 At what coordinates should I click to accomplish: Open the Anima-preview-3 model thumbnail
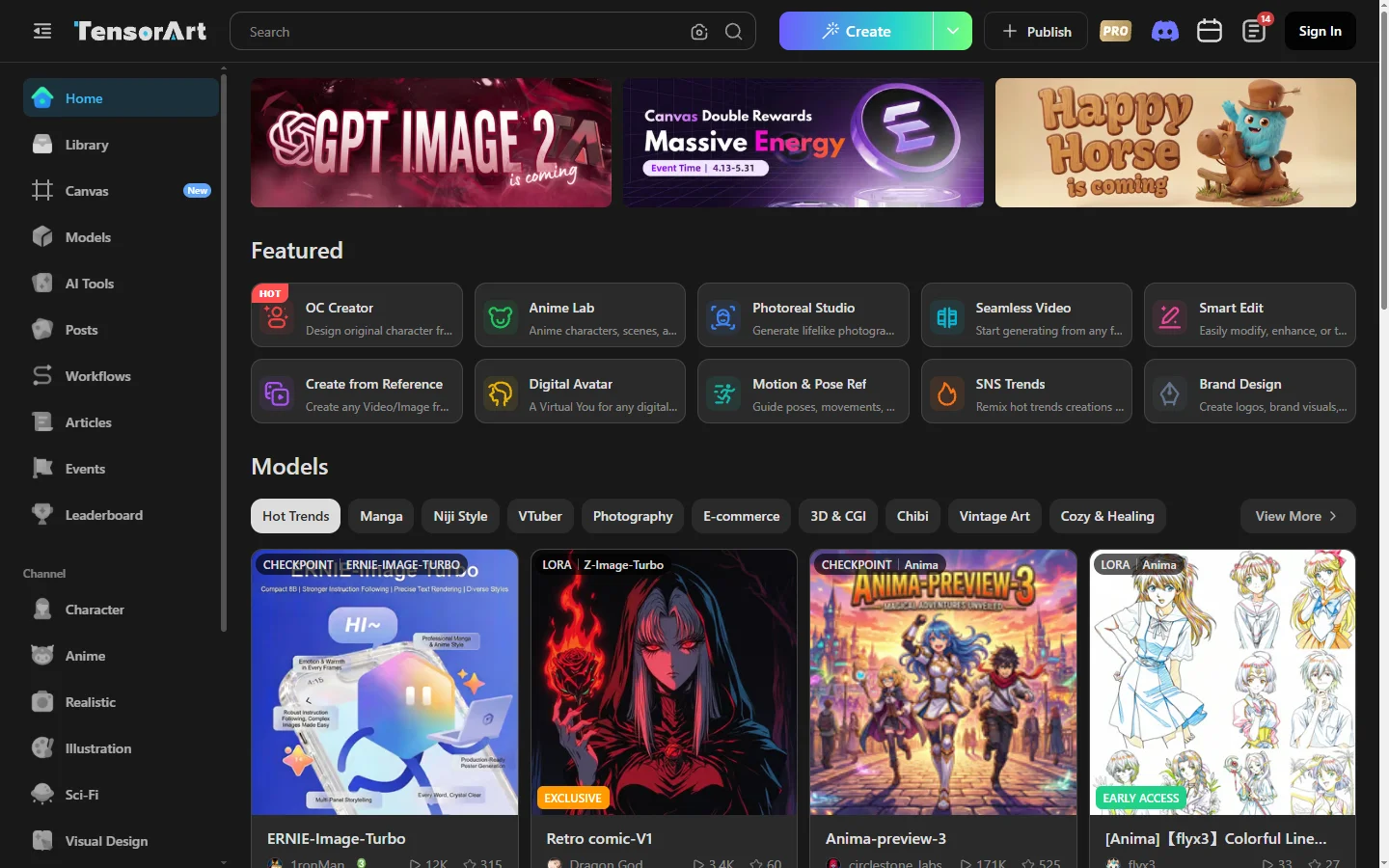(943, 683)
